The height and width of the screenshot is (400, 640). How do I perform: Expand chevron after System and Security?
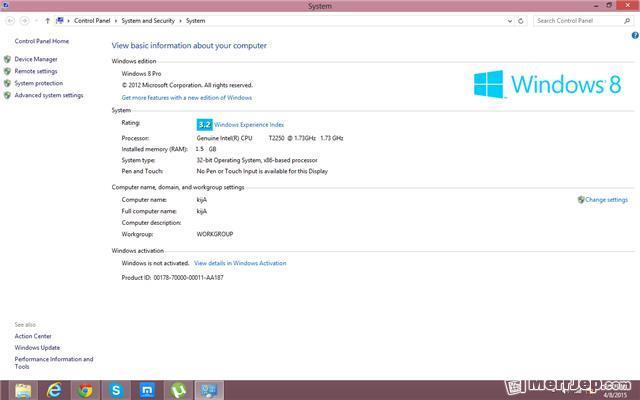[180, 20]
